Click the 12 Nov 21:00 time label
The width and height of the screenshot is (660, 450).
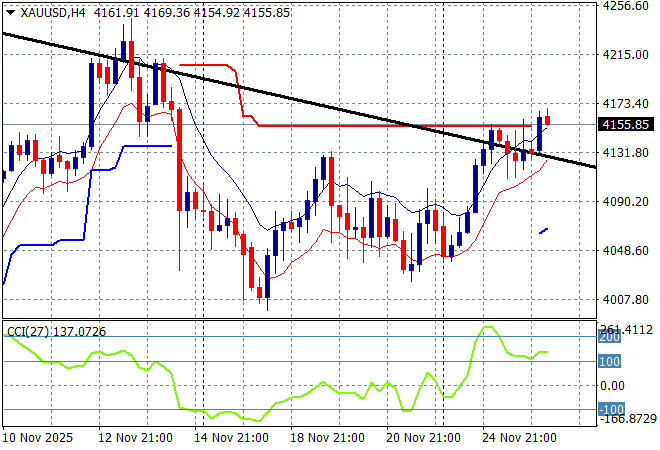click(135, 438)
